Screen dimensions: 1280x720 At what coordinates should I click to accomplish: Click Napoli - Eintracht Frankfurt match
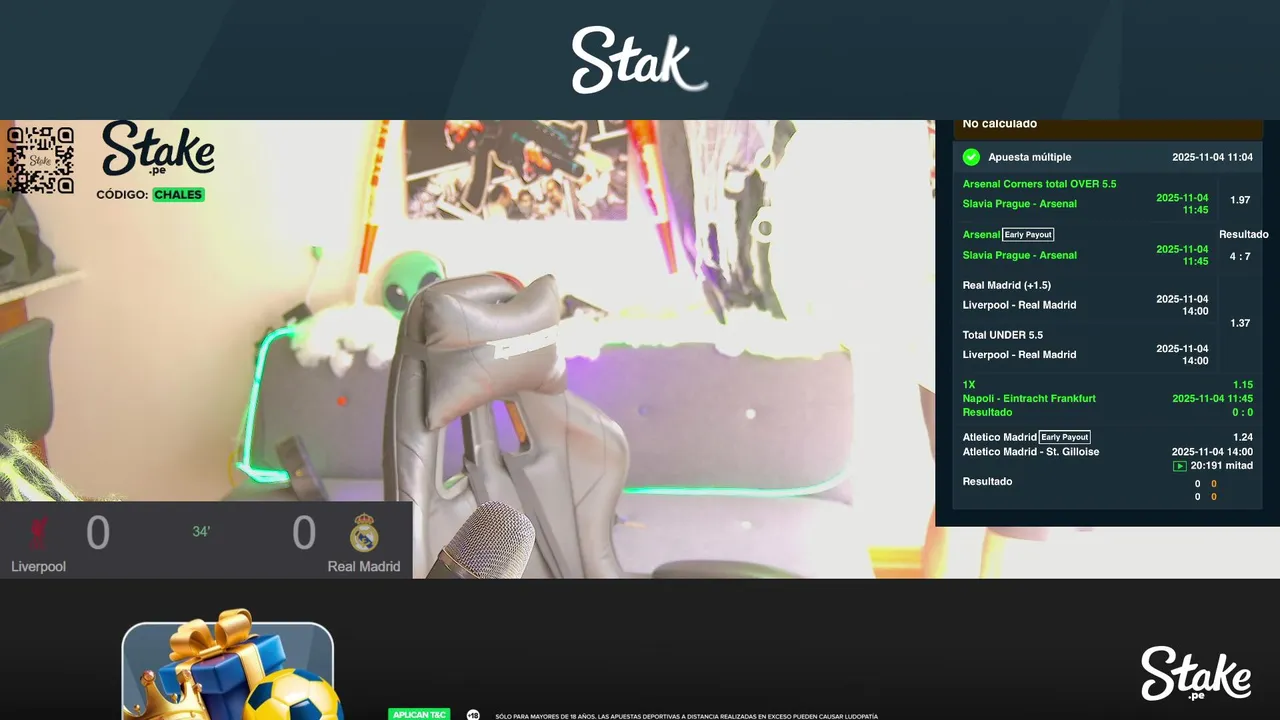tap(1029, 398)
